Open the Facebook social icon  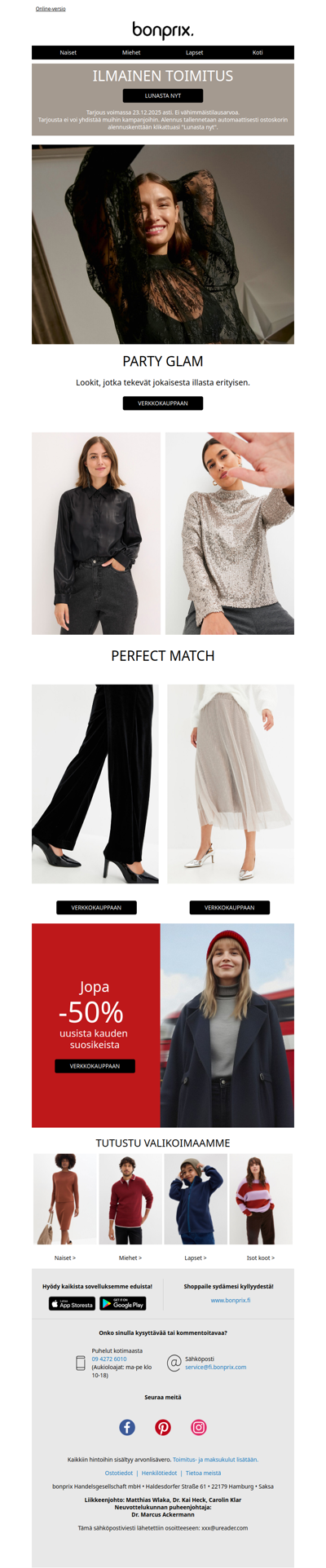[x=127, y=1427]
